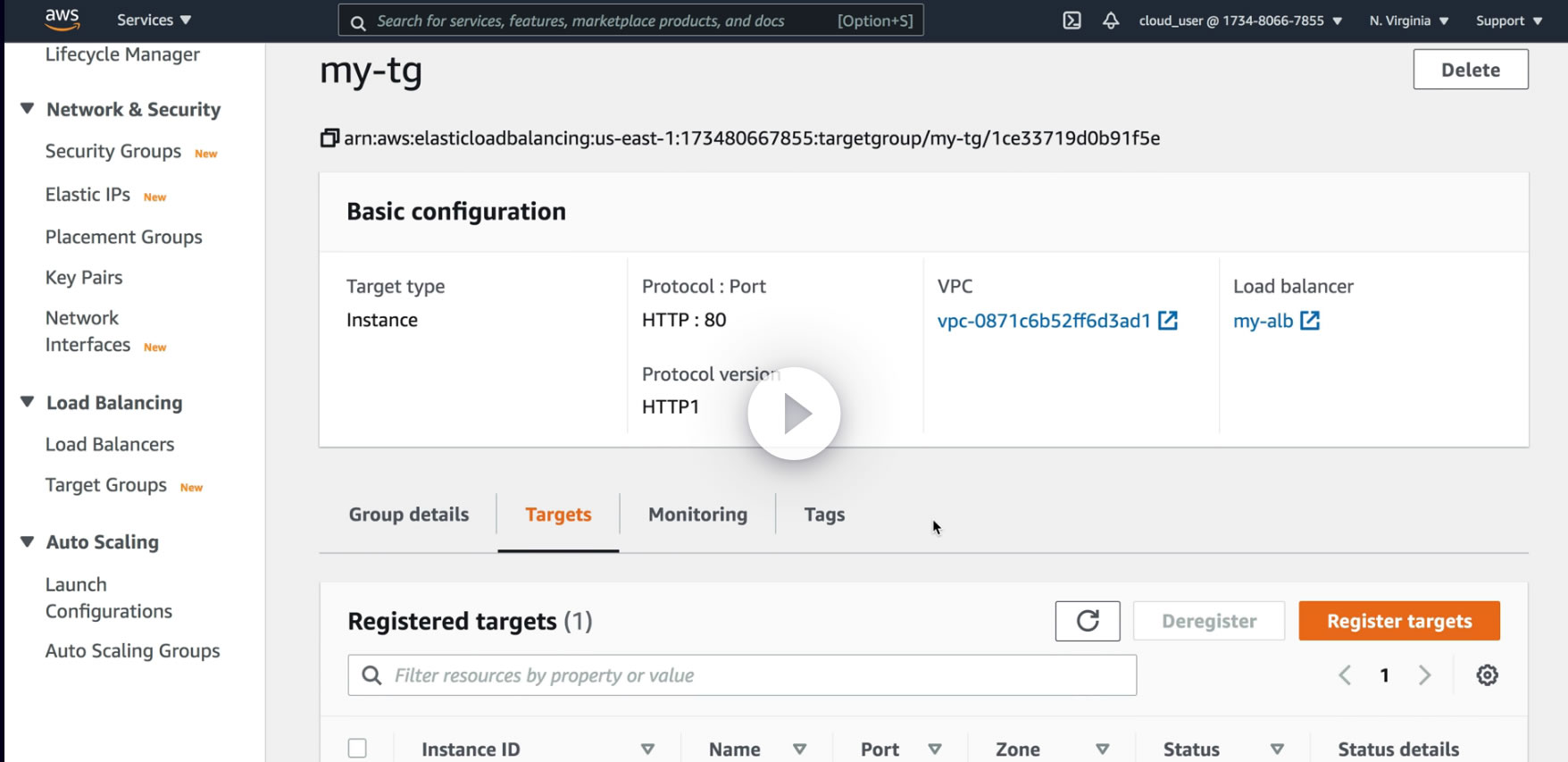
Task: Refresh the registered targets list
Action: click(x=1087, y=621)
